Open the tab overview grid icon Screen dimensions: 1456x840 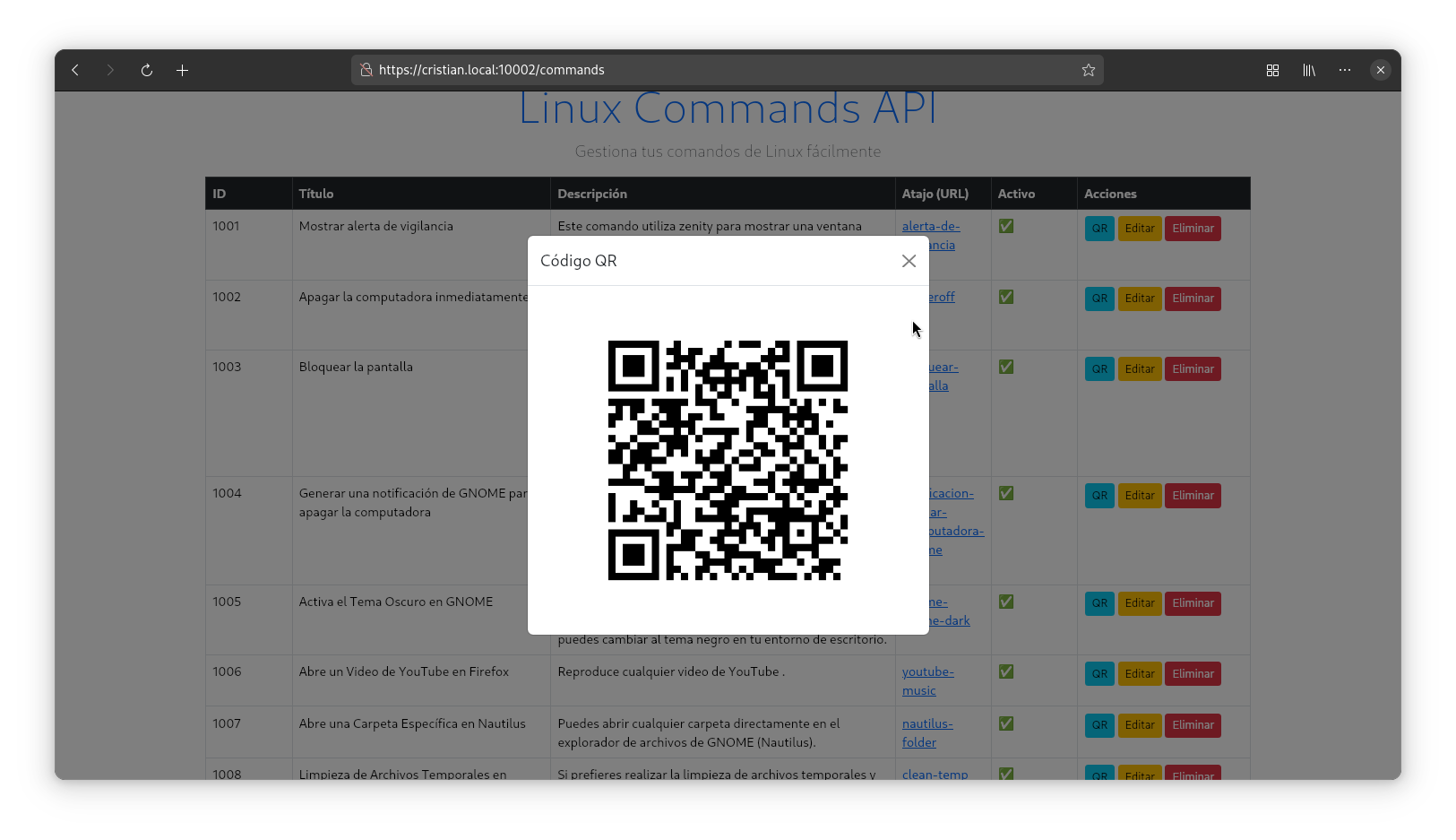(x=1272, y=70)
